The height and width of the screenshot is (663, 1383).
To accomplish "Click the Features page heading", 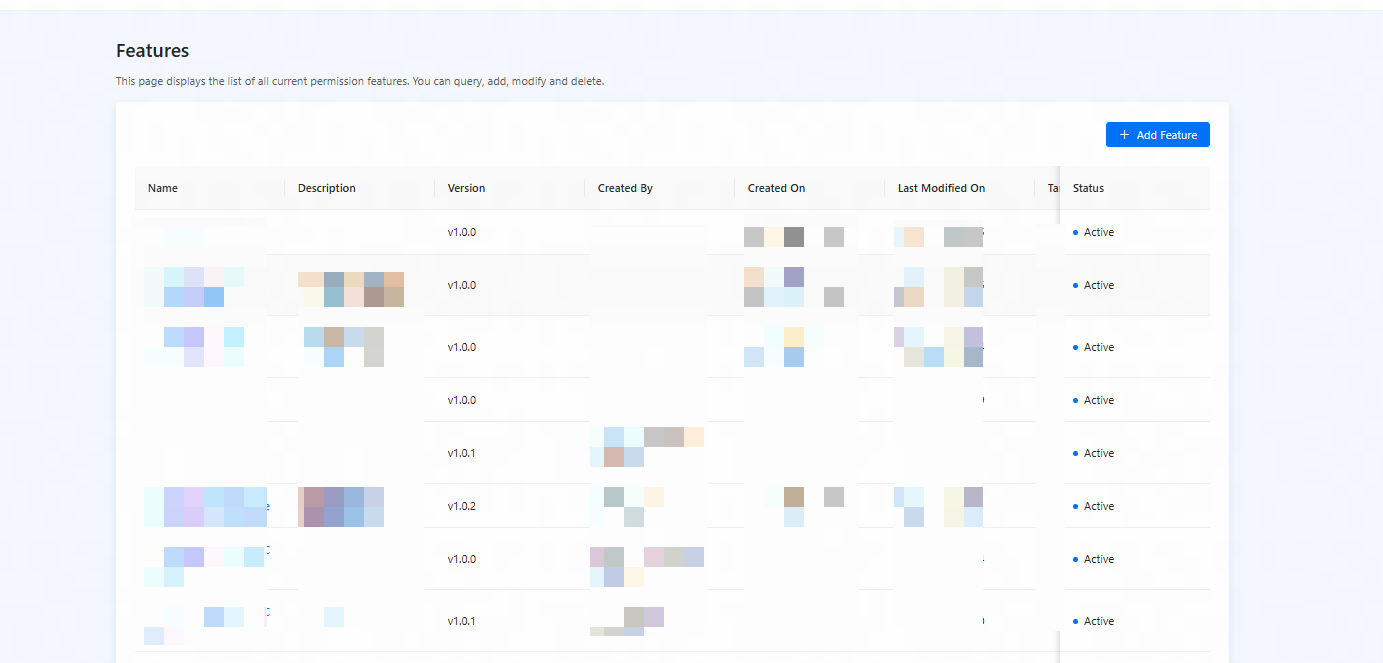I will click(x=152, y=51).
